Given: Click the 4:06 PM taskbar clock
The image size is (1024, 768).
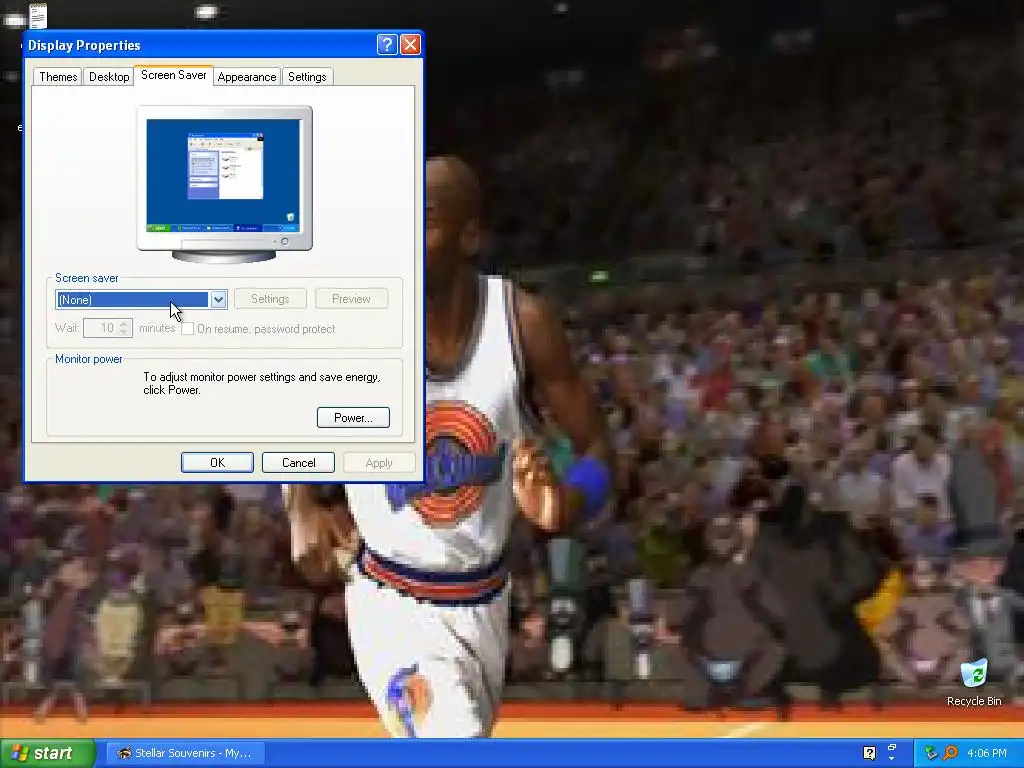Looking at the screenshot, I should [987, 753].
